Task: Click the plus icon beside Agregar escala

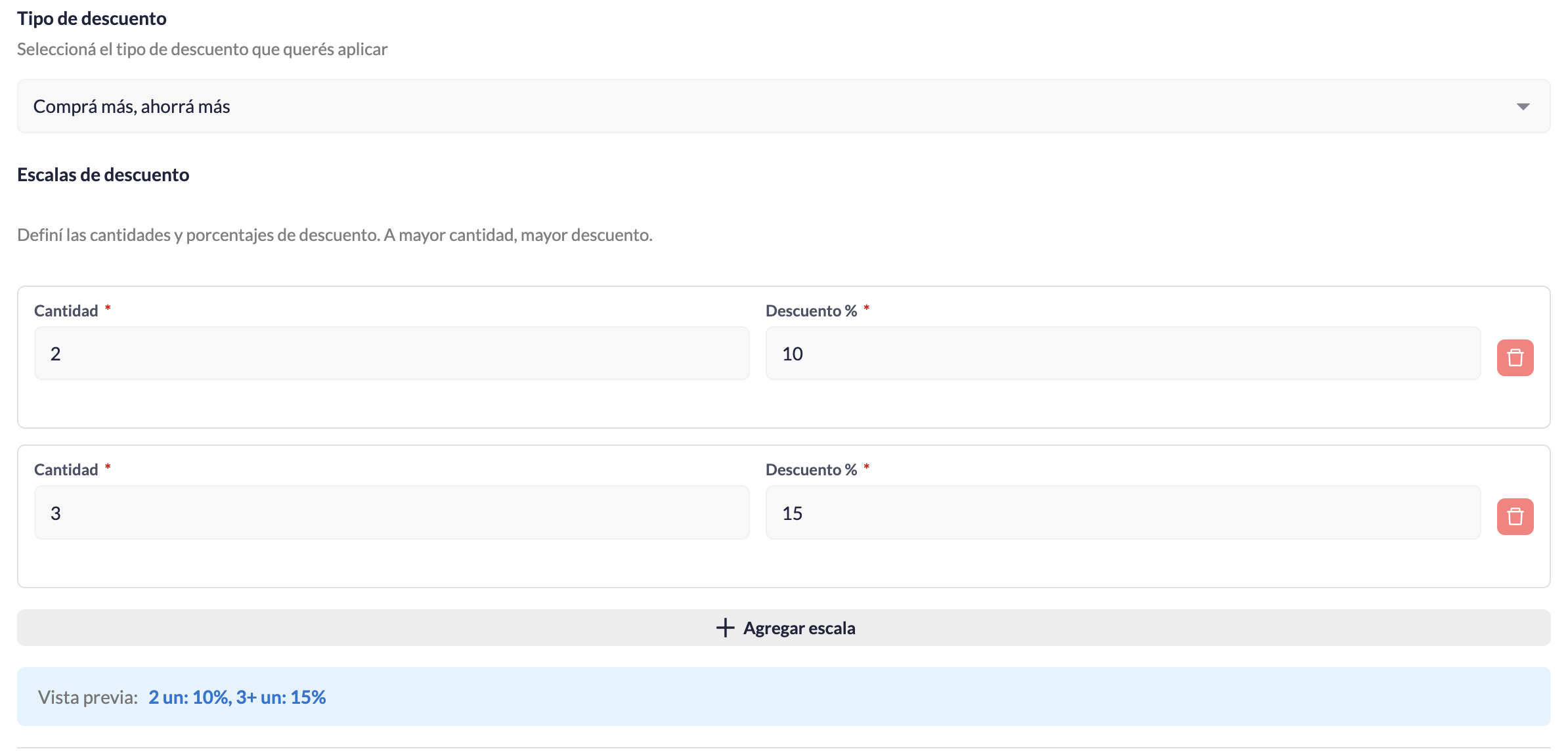Action: click(x=725, y=628)
